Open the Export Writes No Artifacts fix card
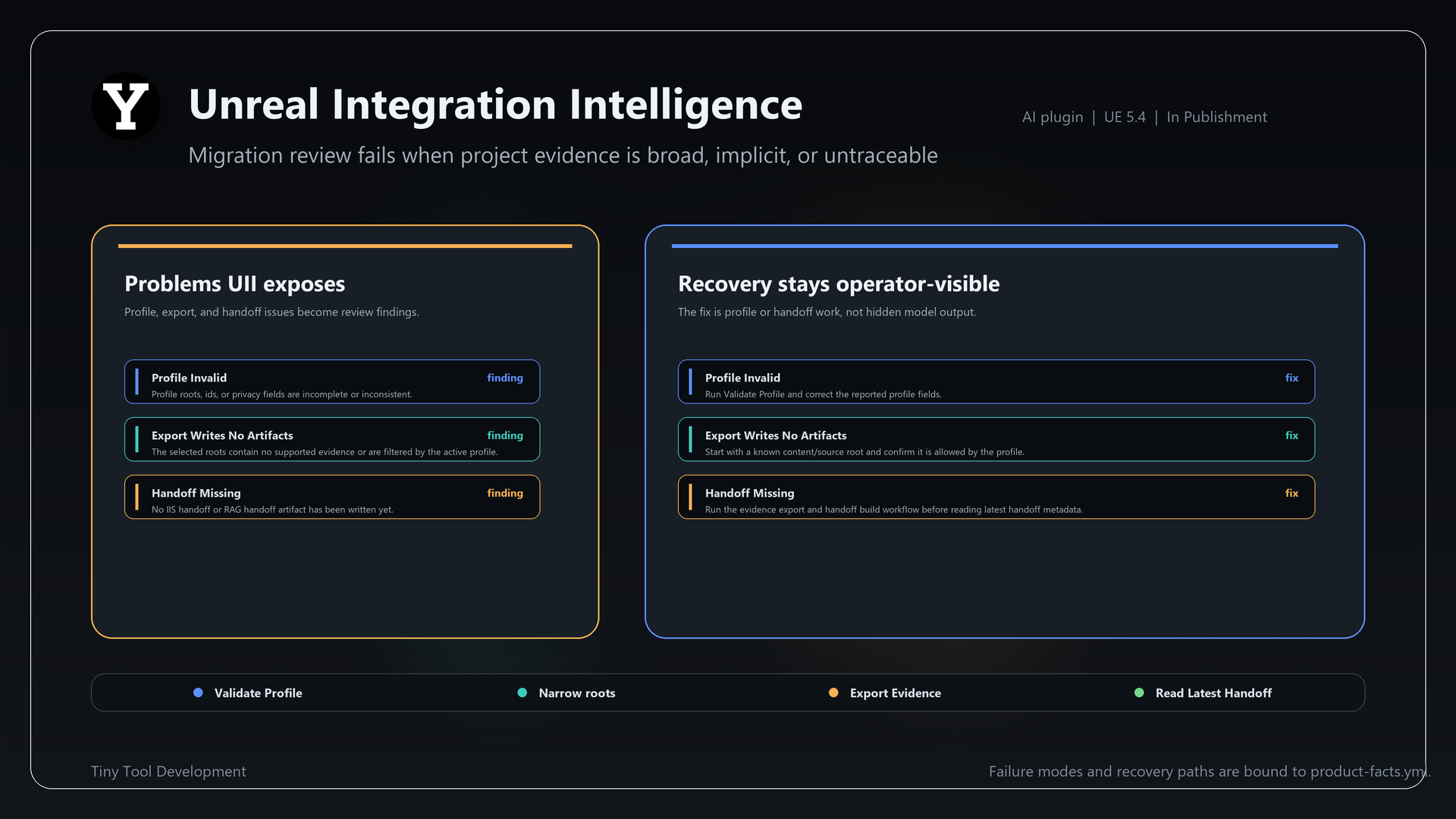 point(996,439)
